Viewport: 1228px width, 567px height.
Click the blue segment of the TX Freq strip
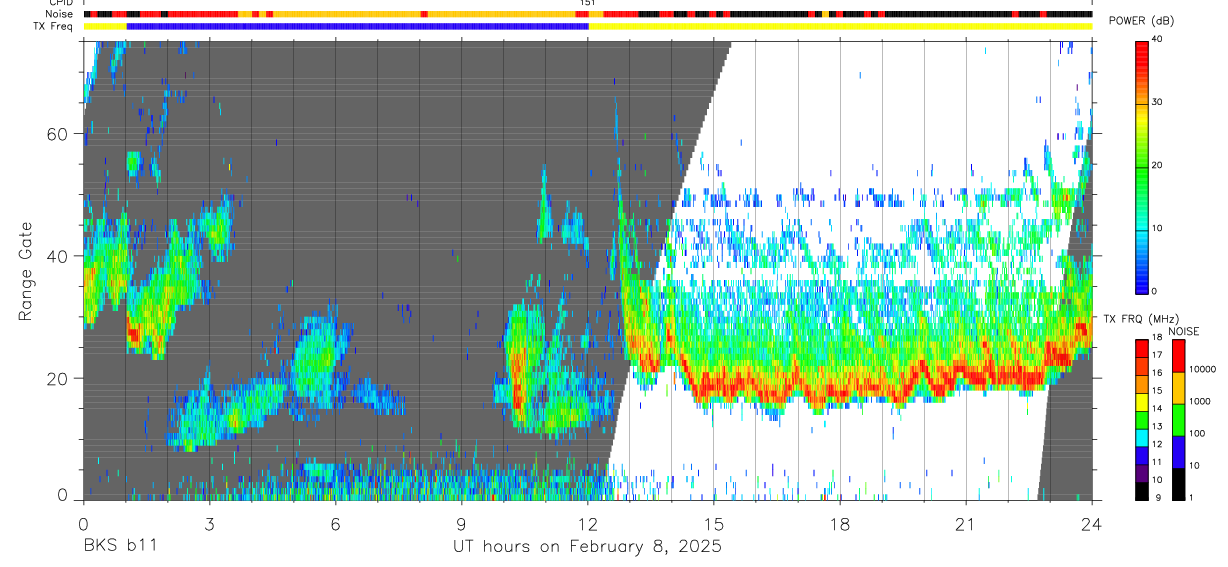pos(357,26)
